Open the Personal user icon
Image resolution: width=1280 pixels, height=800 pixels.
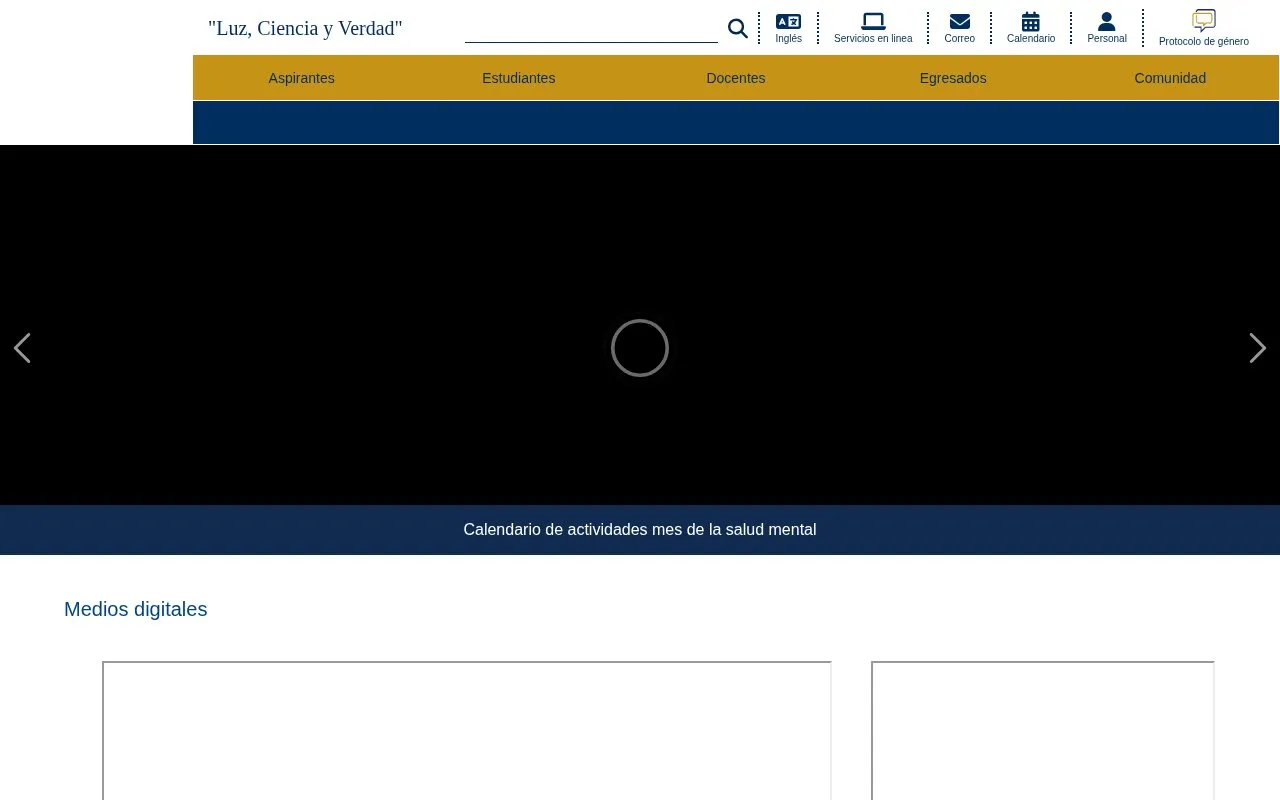point(1106,21)
